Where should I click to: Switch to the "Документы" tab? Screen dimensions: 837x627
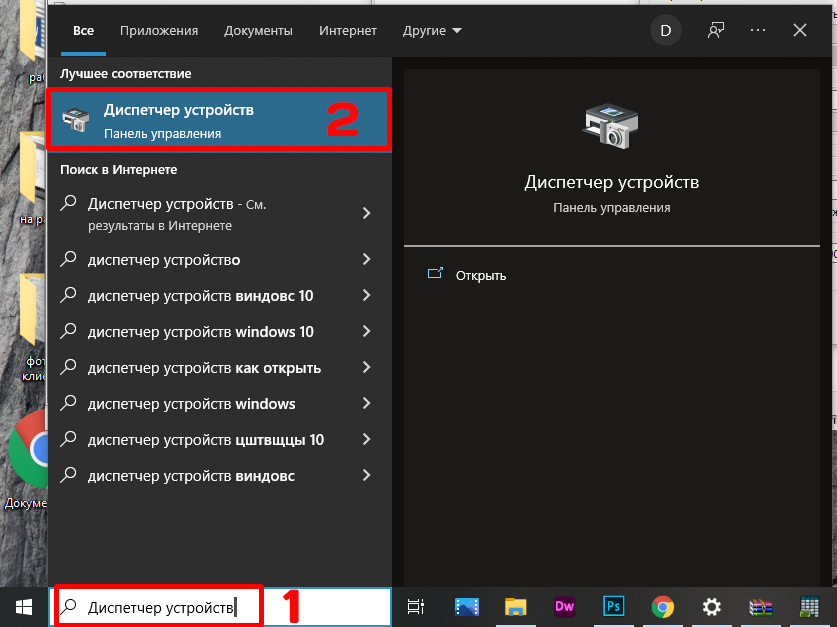(x=258, y=31)
